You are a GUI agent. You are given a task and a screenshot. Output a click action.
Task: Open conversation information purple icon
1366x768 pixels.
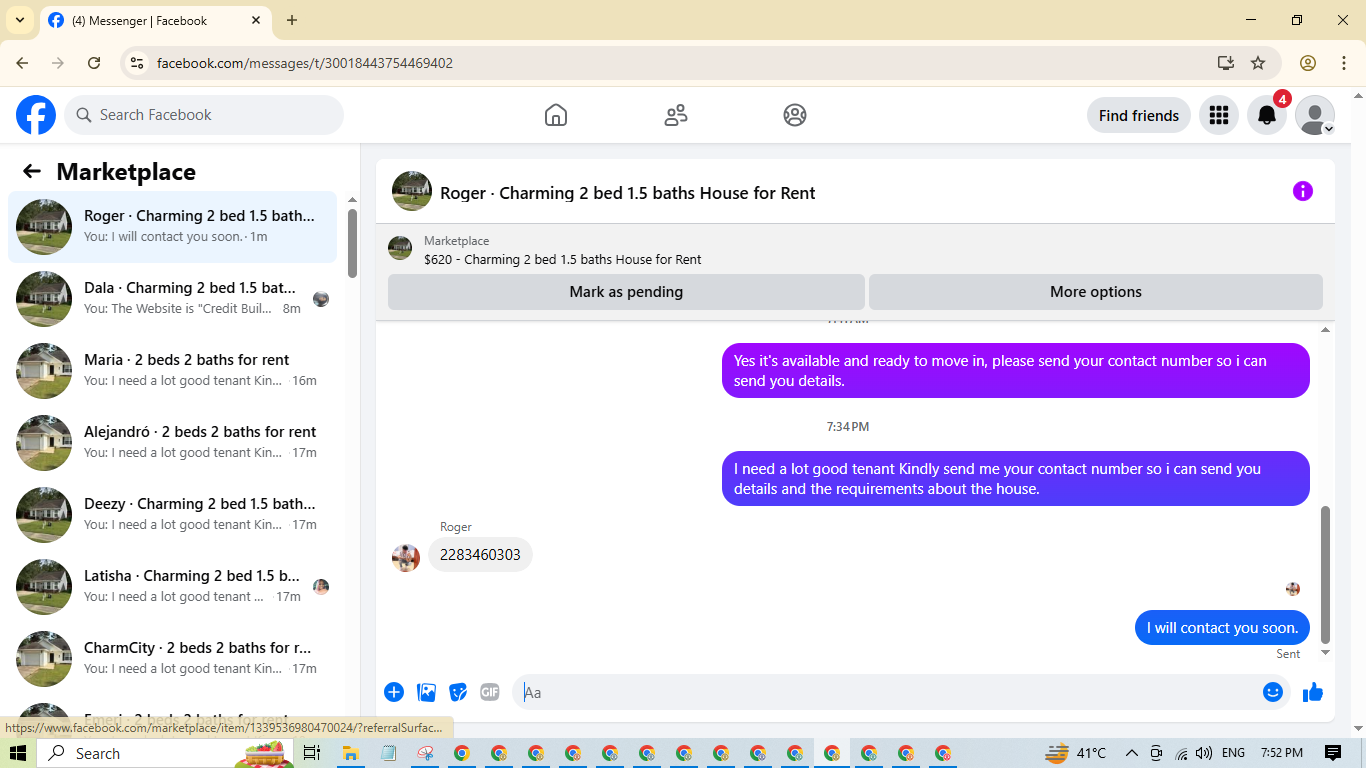click(x=1302, y=191)
